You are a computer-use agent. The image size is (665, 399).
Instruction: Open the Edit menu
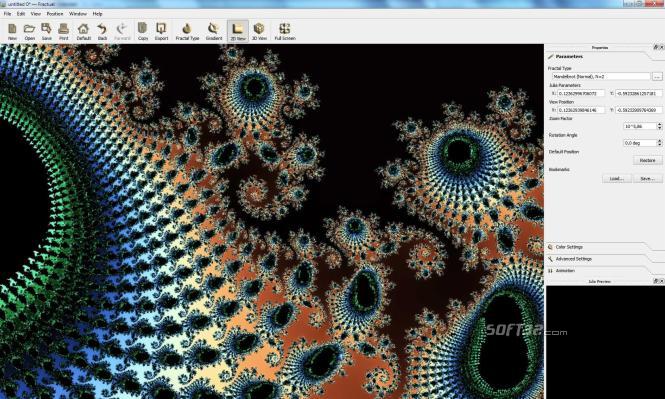point(21,14)
